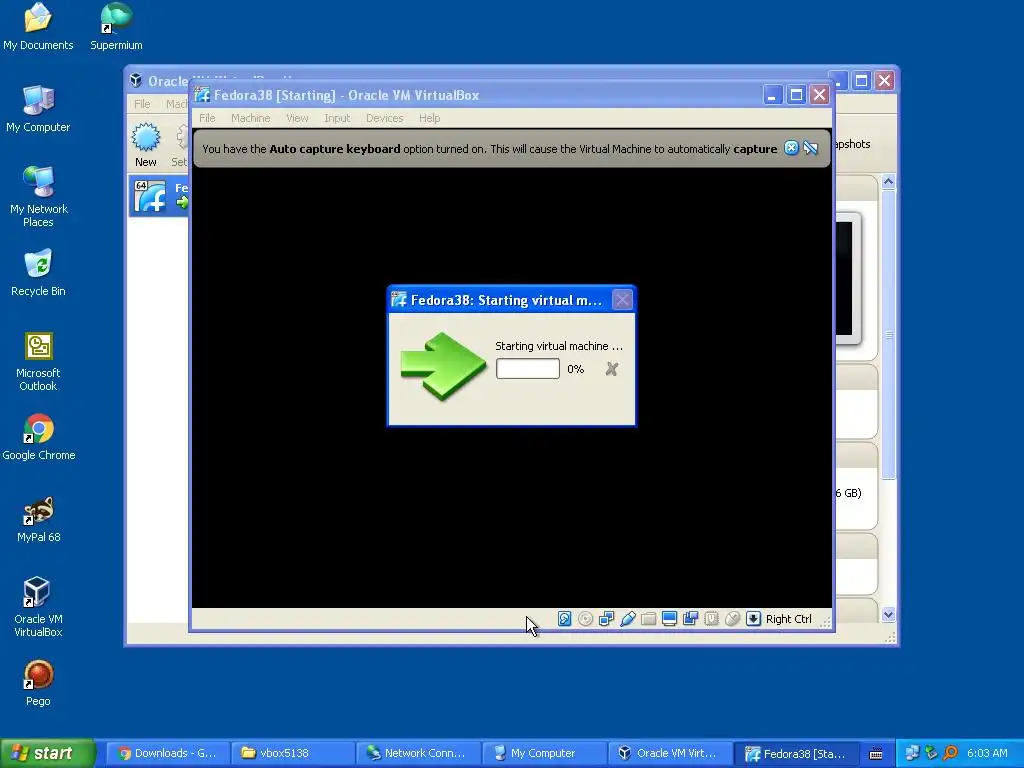Screen dimensions: 1024x768
Task: Click the shared folders indicator in the status bar
Action: pos(648,618)
